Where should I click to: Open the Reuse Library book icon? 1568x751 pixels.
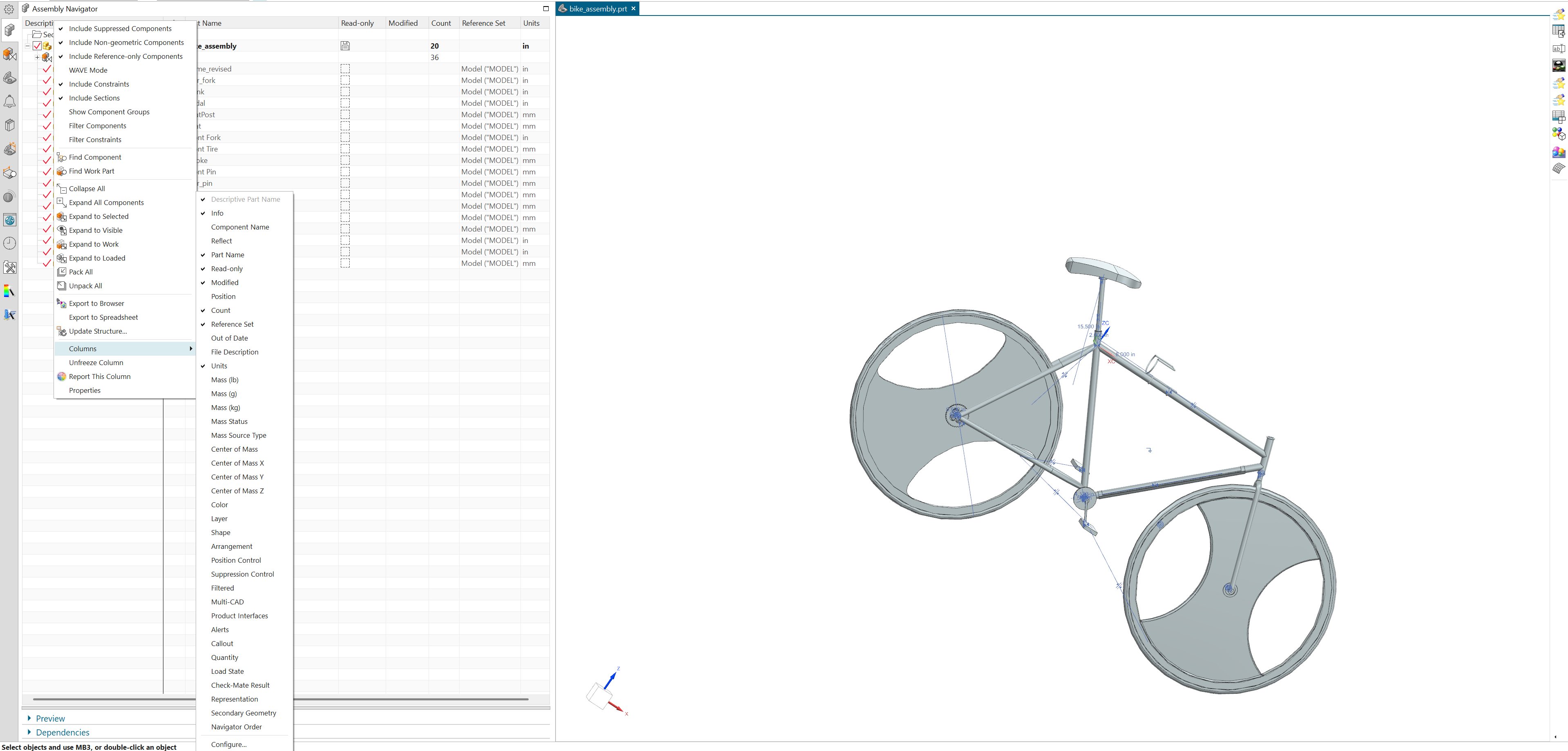pyautogui.click(x=9, y=125)
